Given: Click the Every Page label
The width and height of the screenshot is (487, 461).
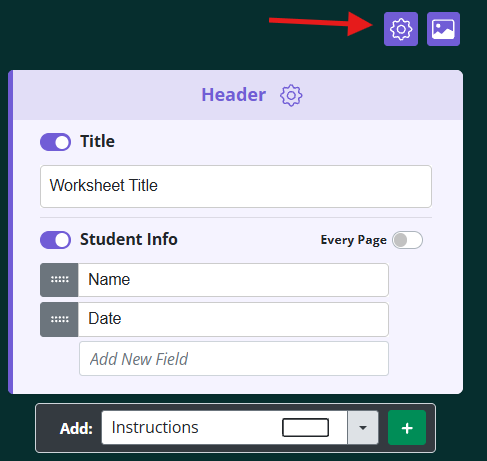Looking at the screenshot, I should click(x=354, y=240).
